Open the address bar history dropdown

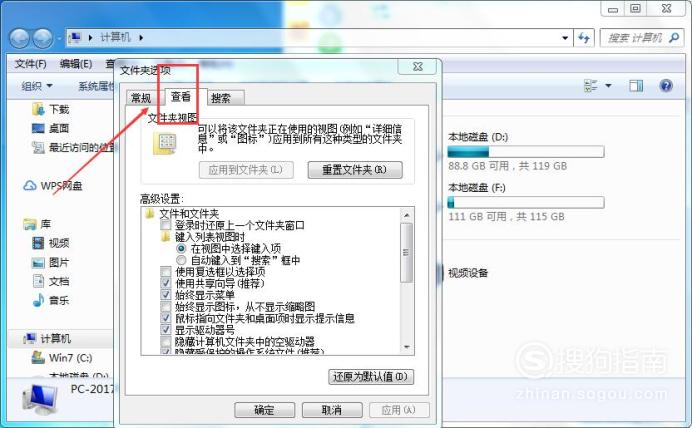pyautogui.click(x=565, y=38)
